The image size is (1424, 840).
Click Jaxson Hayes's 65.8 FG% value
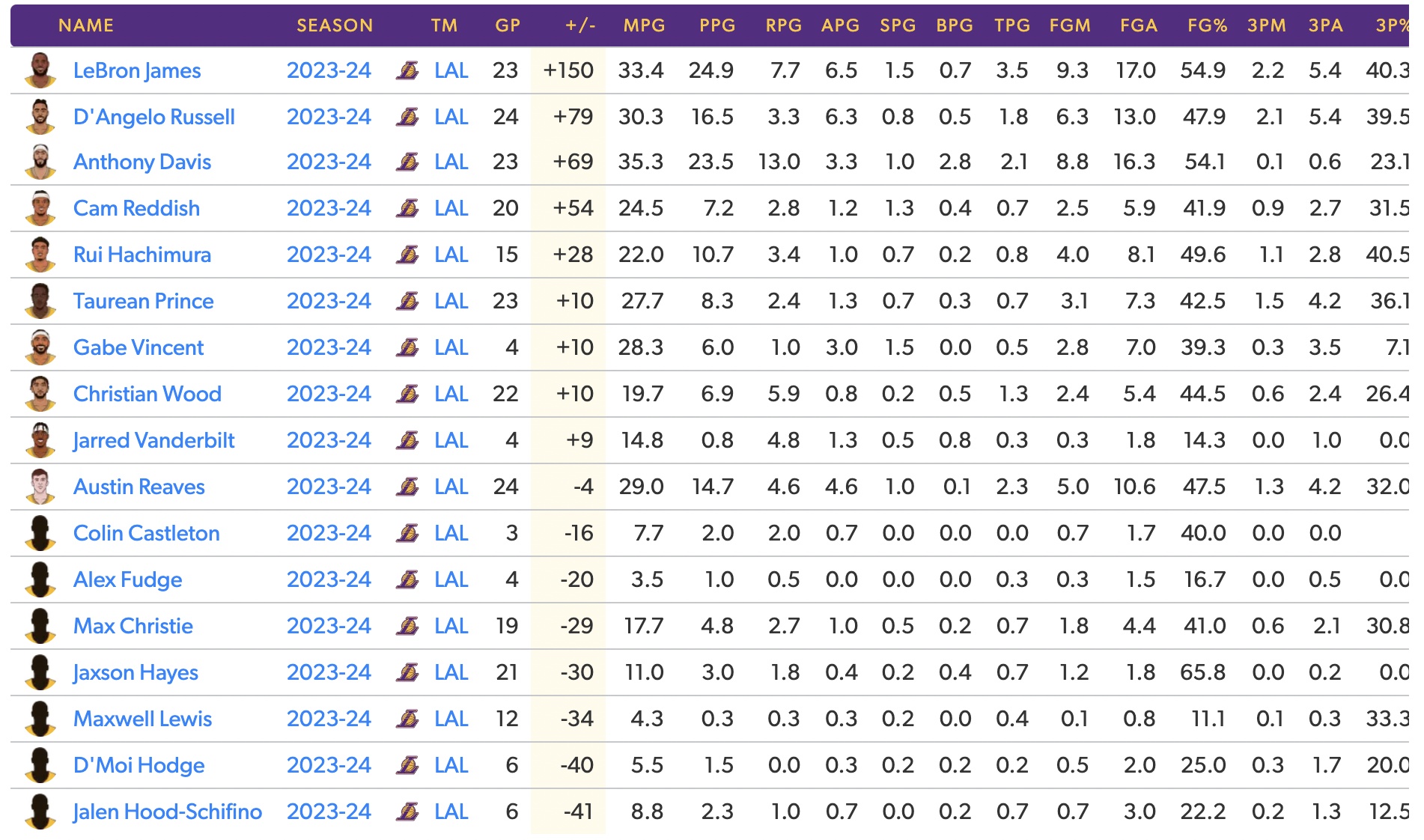pos(1203,672)
